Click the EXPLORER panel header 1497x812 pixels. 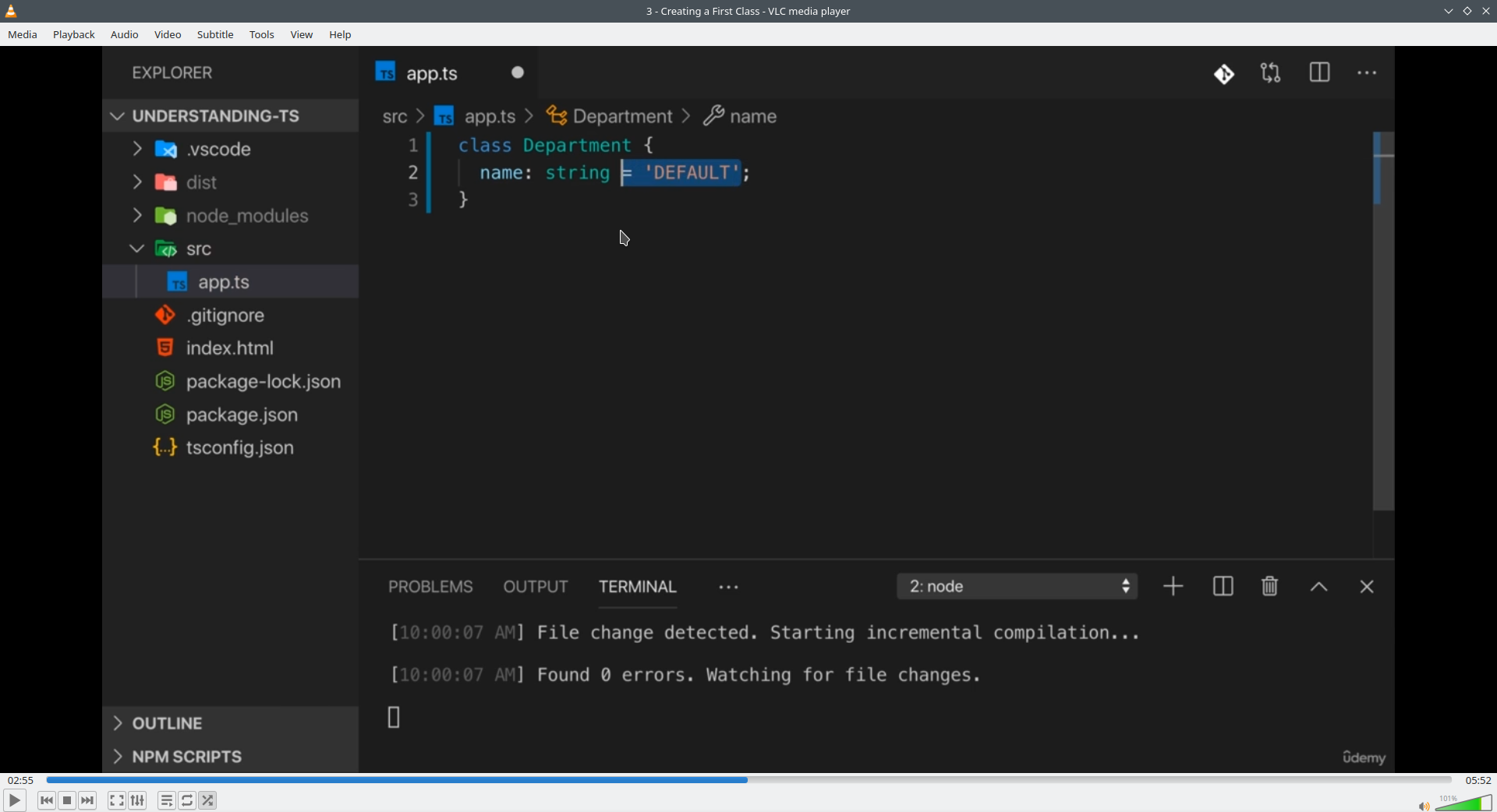tap(172, 73)
